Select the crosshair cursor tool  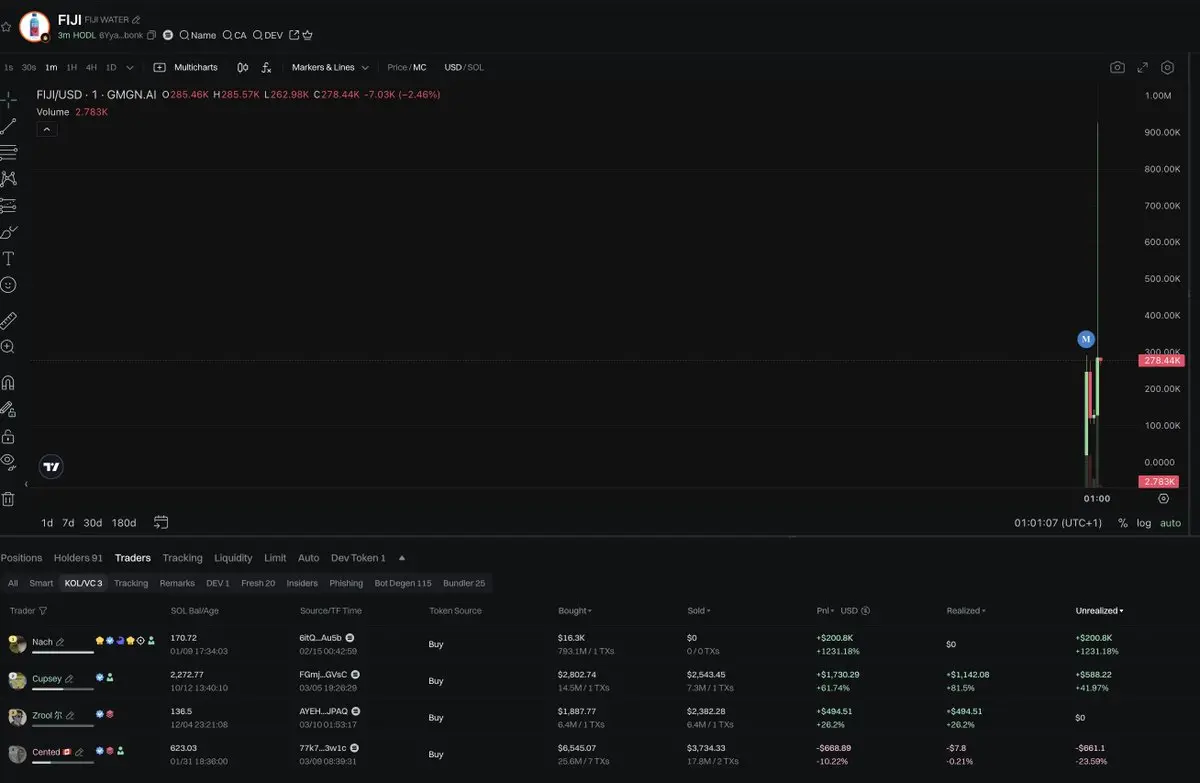(8, 99)
